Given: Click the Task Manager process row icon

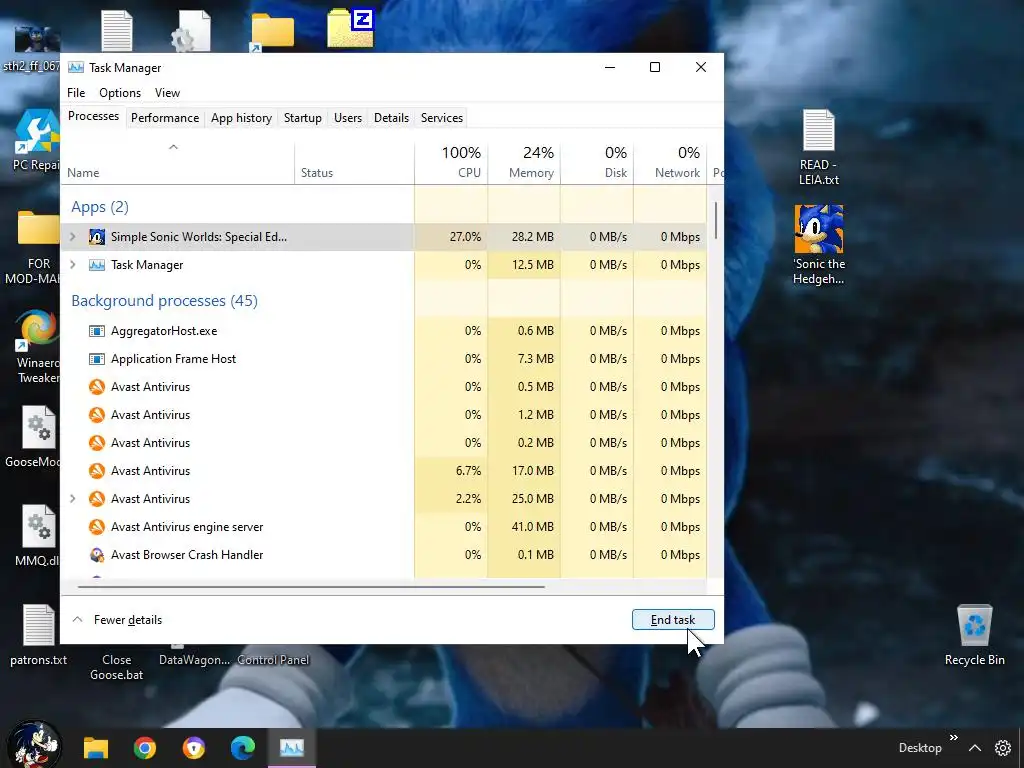Looking at the screenshot, I should (x=97, y=264).
